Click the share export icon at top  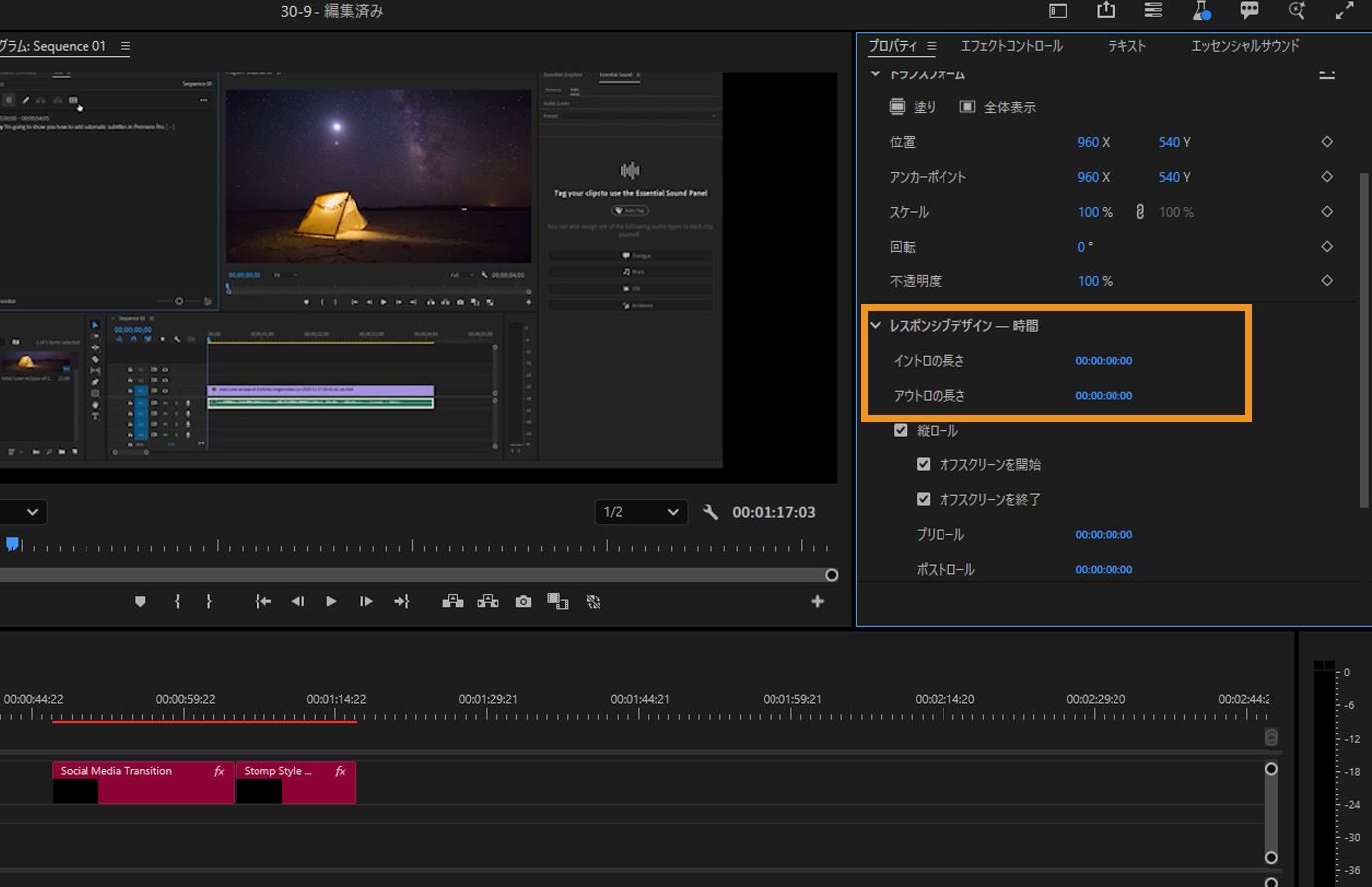(x=1105, y=11)
